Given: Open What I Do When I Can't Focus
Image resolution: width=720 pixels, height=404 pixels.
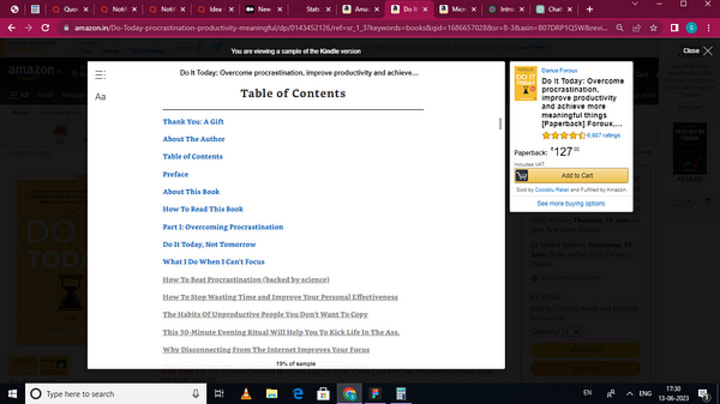Looking at the screenshot, I should [214, 262].
